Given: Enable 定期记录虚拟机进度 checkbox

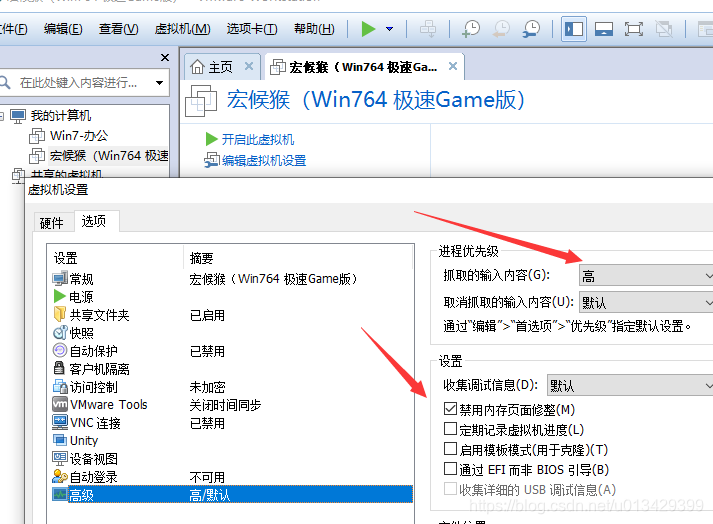Looking at the screenshot, I should 450,428.
